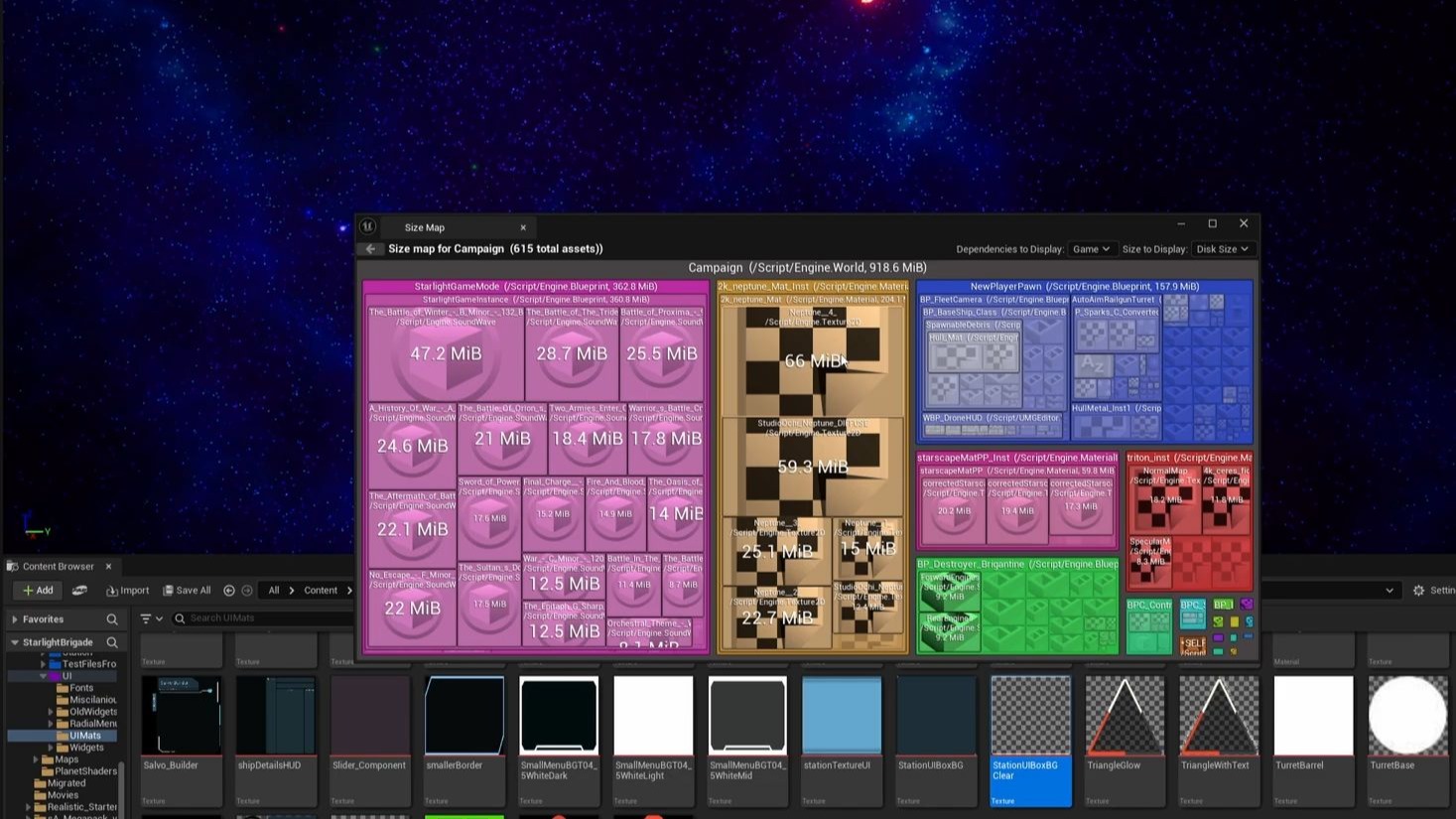Screen dimensions: 1456x819
Task: Click the NewPlayerPawn blueprint header
Action: [x=1084, y=287]
